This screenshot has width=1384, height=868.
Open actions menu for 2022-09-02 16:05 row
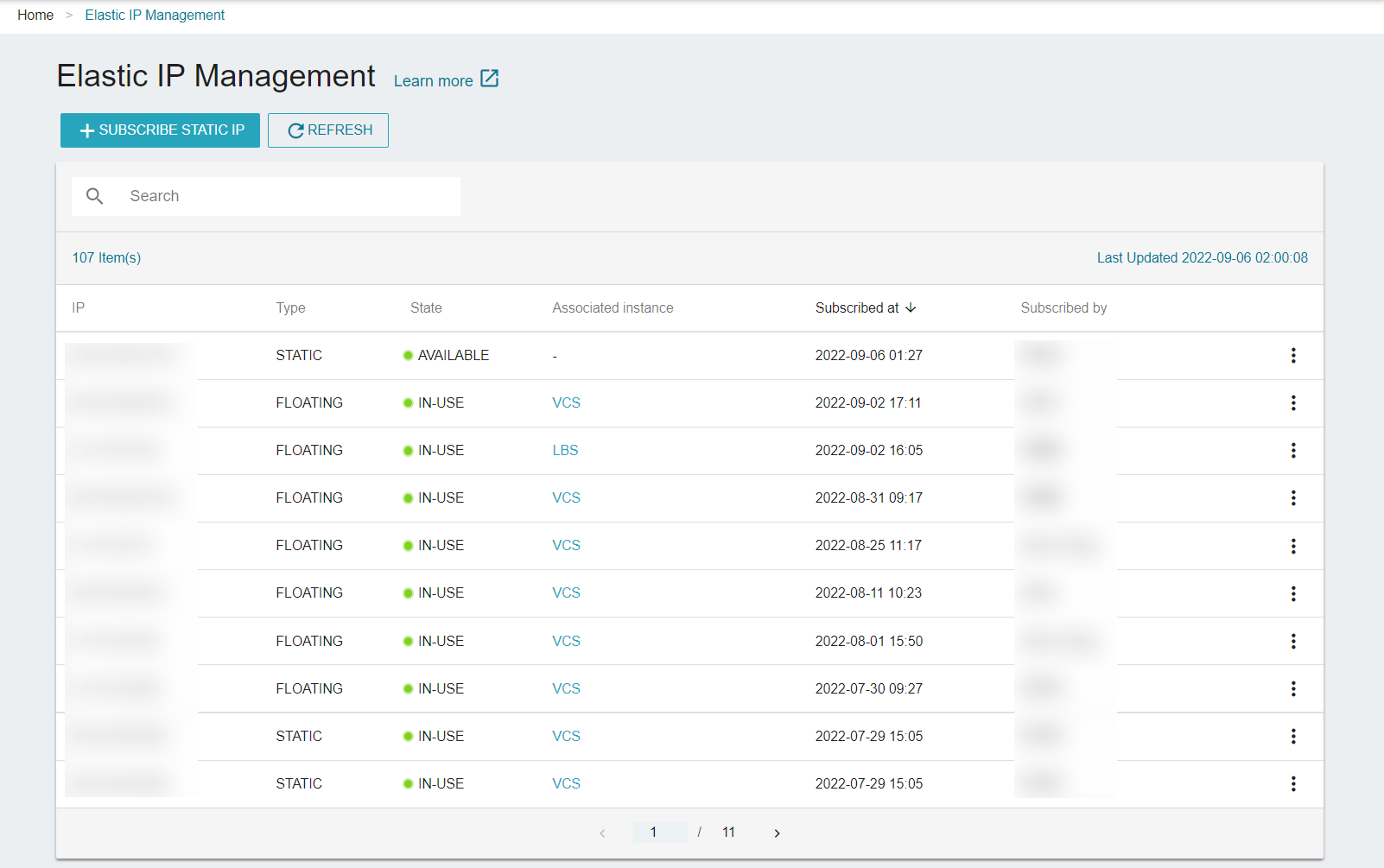(1293, 451)
